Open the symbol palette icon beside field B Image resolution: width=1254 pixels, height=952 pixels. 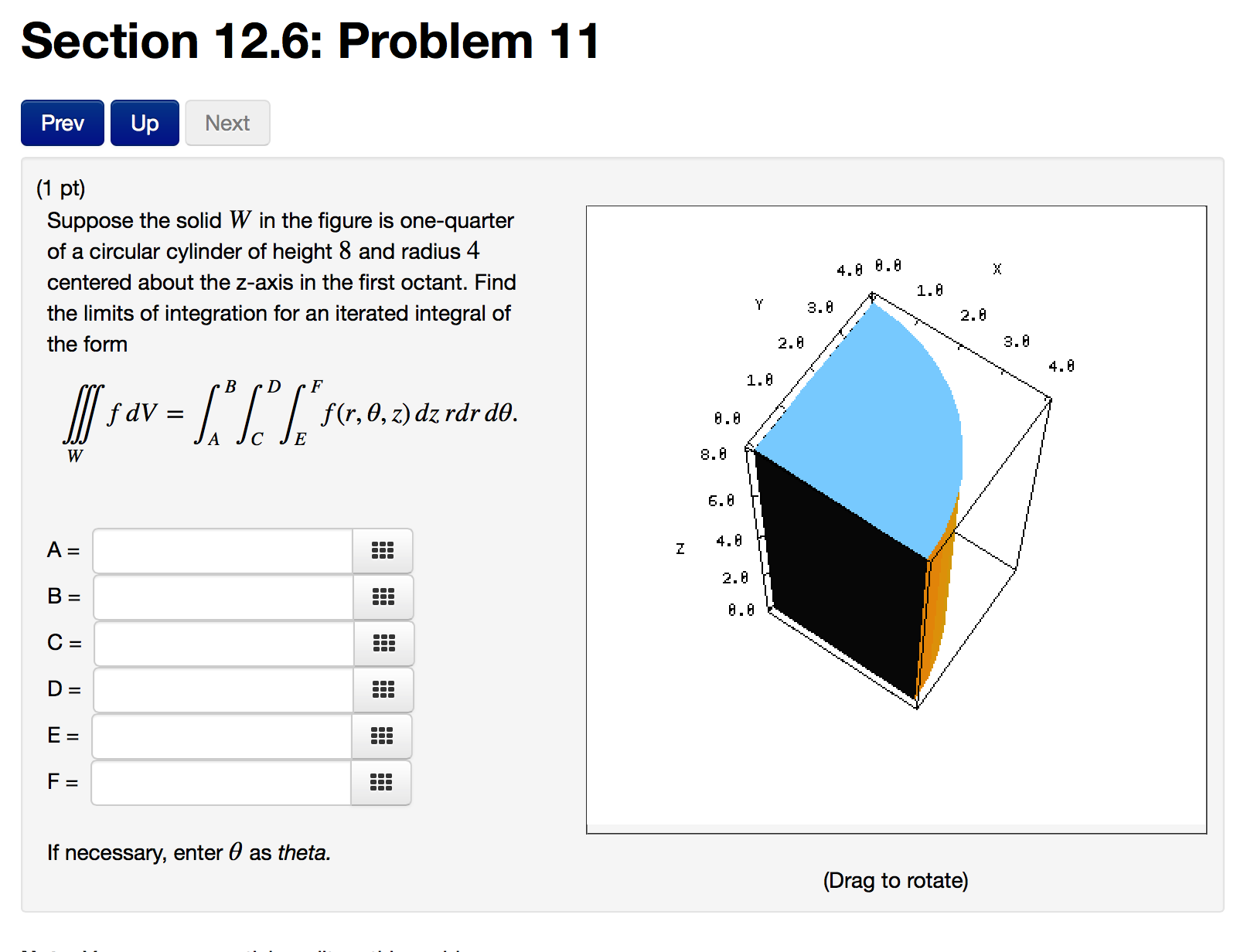[383, 597]
